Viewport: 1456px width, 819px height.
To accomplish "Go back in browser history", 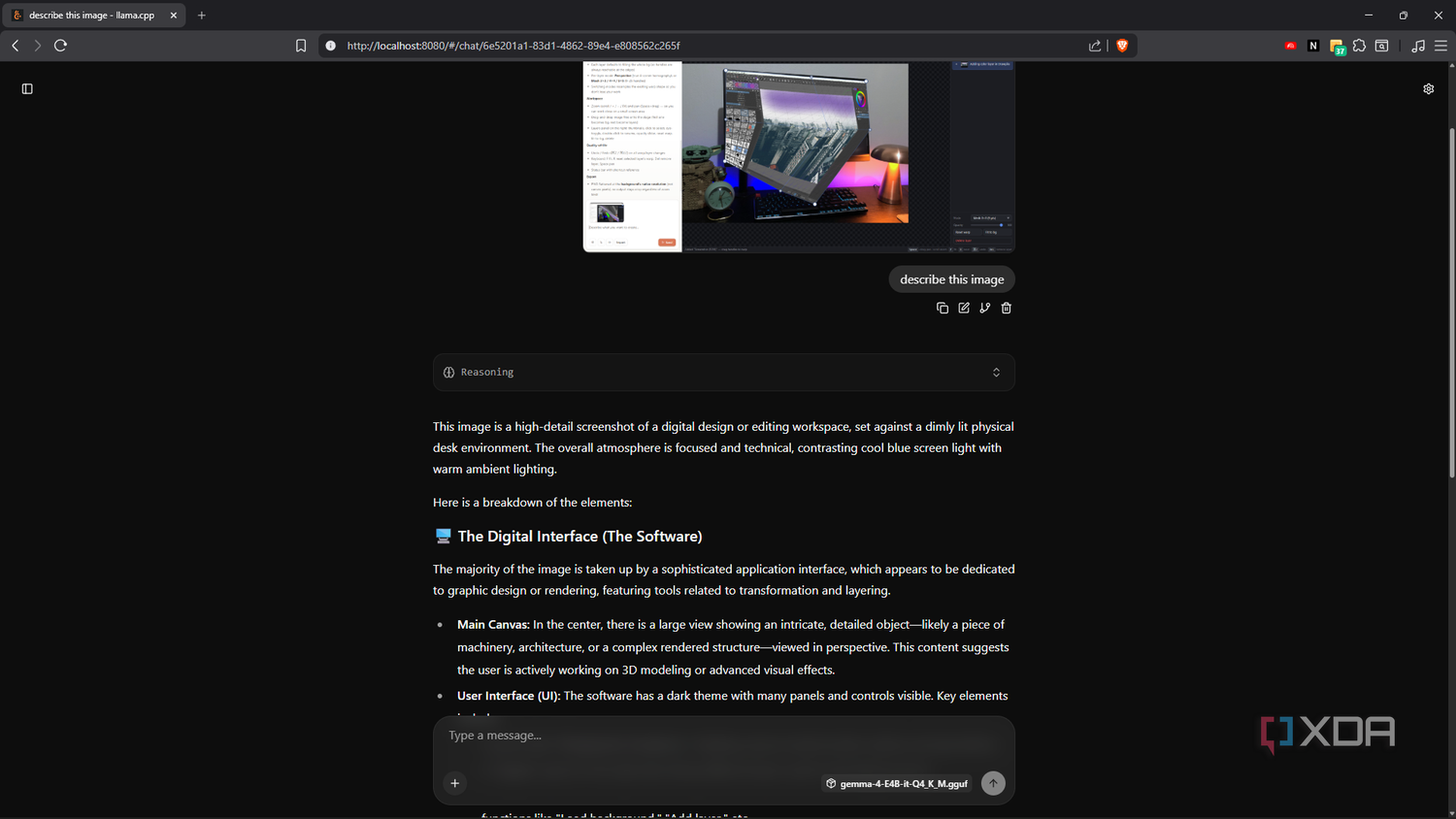I will tap(16, 46).
